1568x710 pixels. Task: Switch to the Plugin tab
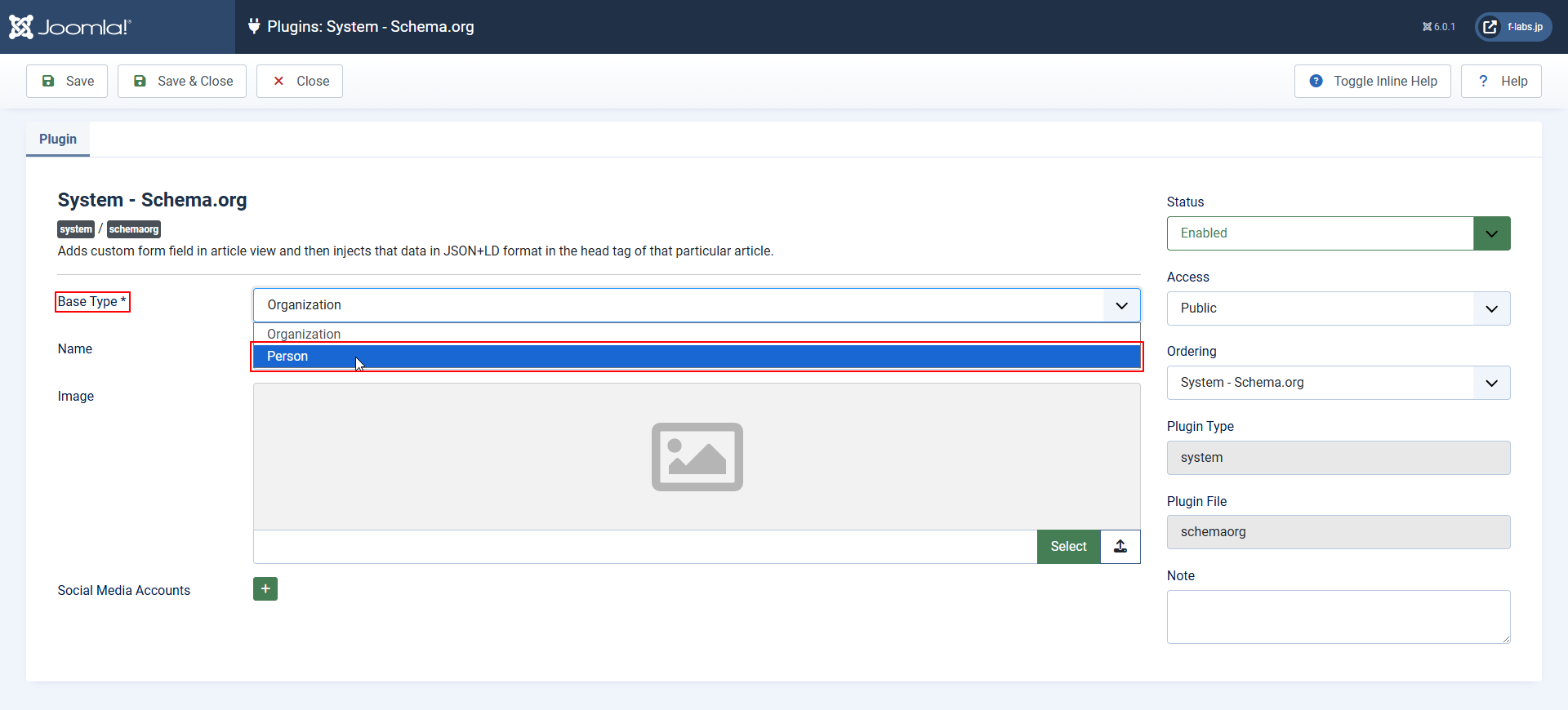58,140
